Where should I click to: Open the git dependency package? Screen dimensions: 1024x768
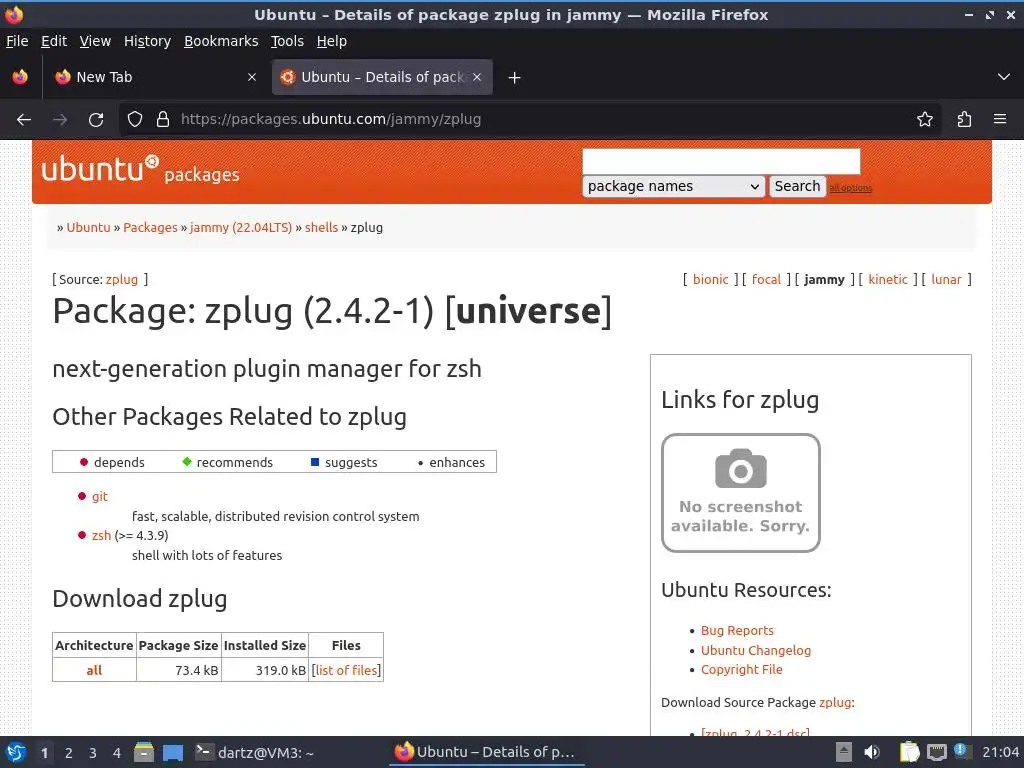[100, 496]
